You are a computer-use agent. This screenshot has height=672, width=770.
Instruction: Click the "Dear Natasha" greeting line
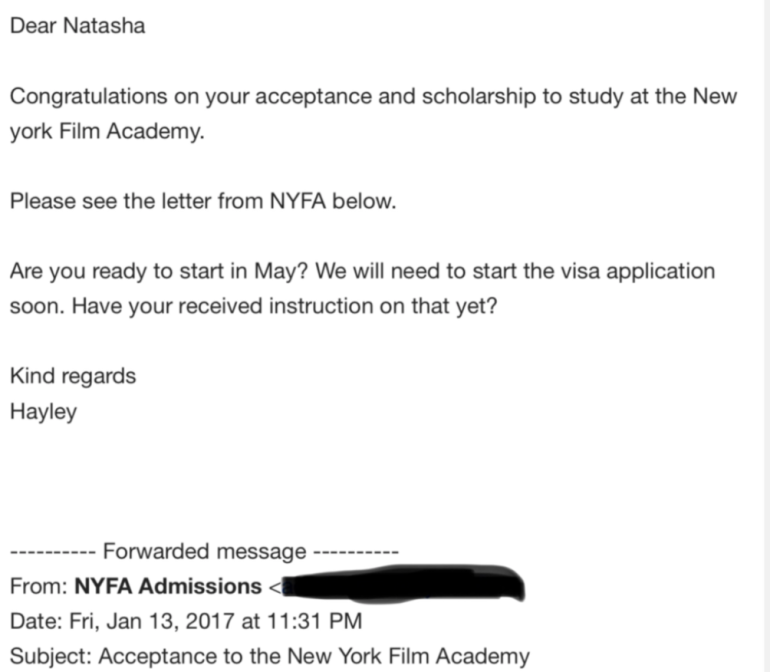[x=78, y=26]
